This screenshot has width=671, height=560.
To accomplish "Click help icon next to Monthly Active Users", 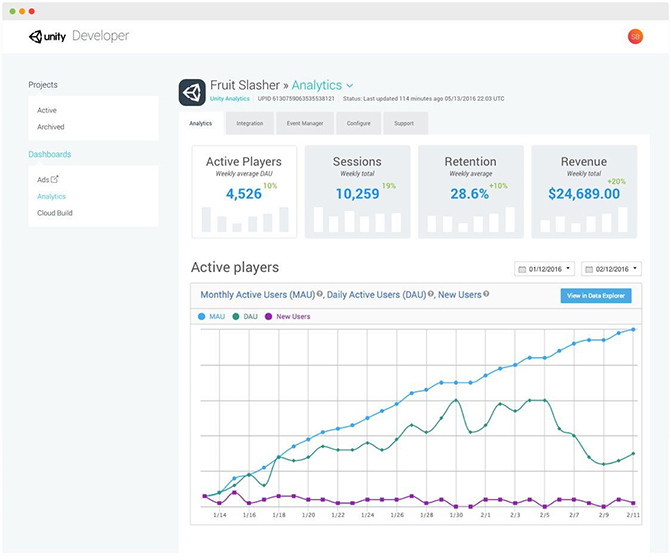I will click(x=320, y=294).
